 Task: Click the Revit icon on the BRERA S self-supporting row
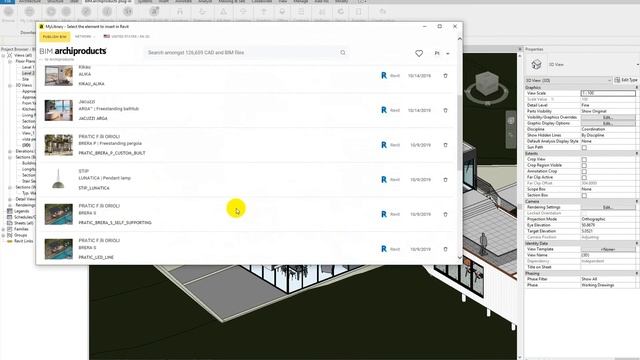coord(384,214)
